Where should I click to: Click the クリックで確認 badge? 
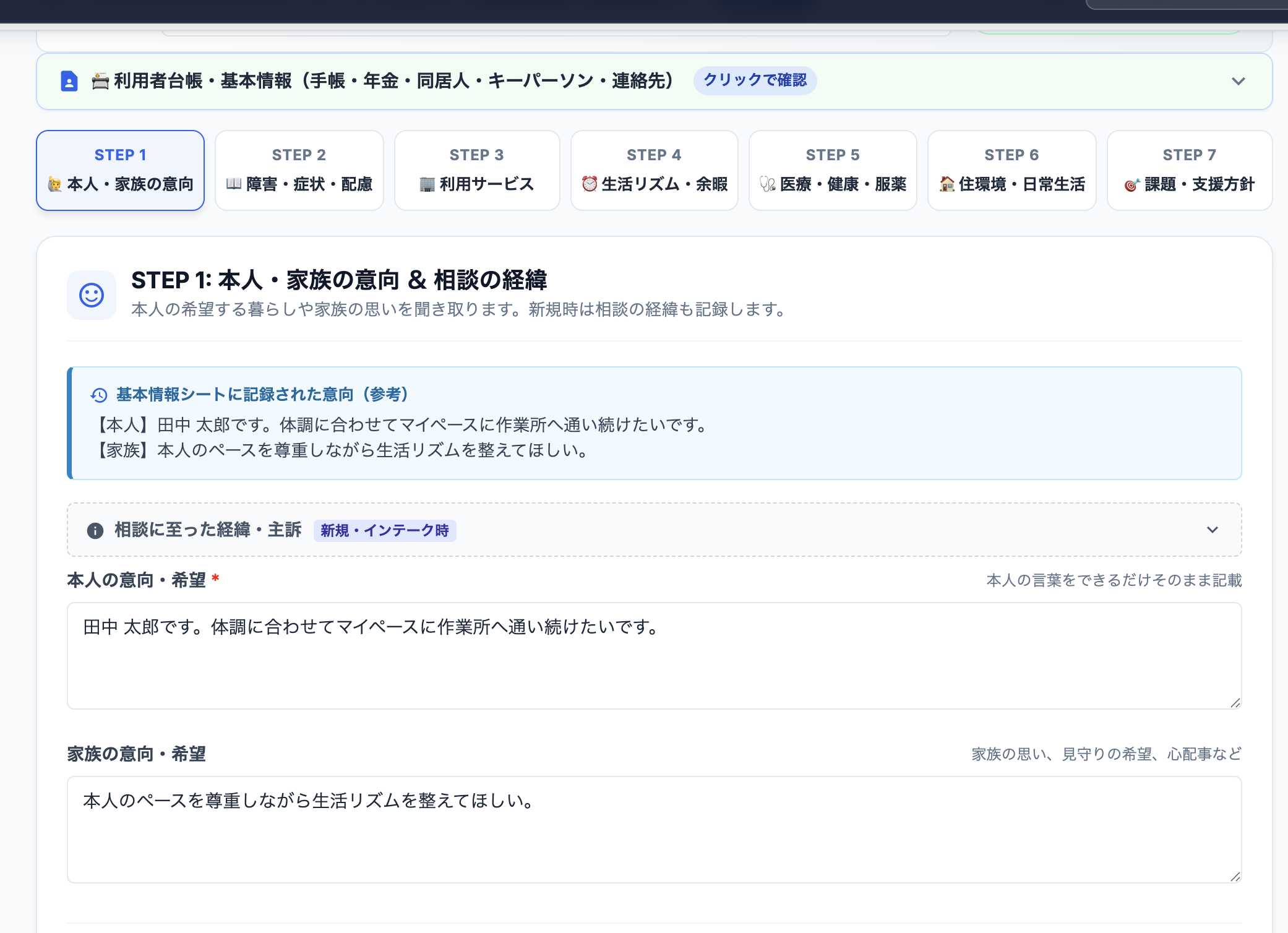tap(755, 80)
